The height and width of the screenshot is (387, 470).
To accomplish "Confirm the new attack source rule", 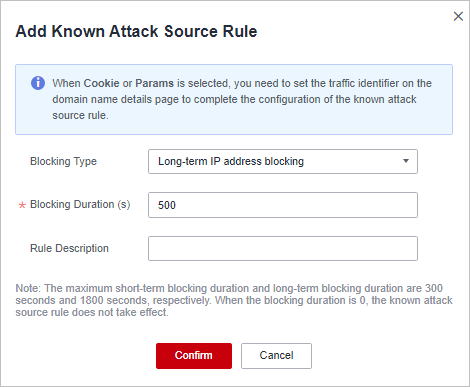I will pyautogui.click(x=194, y=356).
